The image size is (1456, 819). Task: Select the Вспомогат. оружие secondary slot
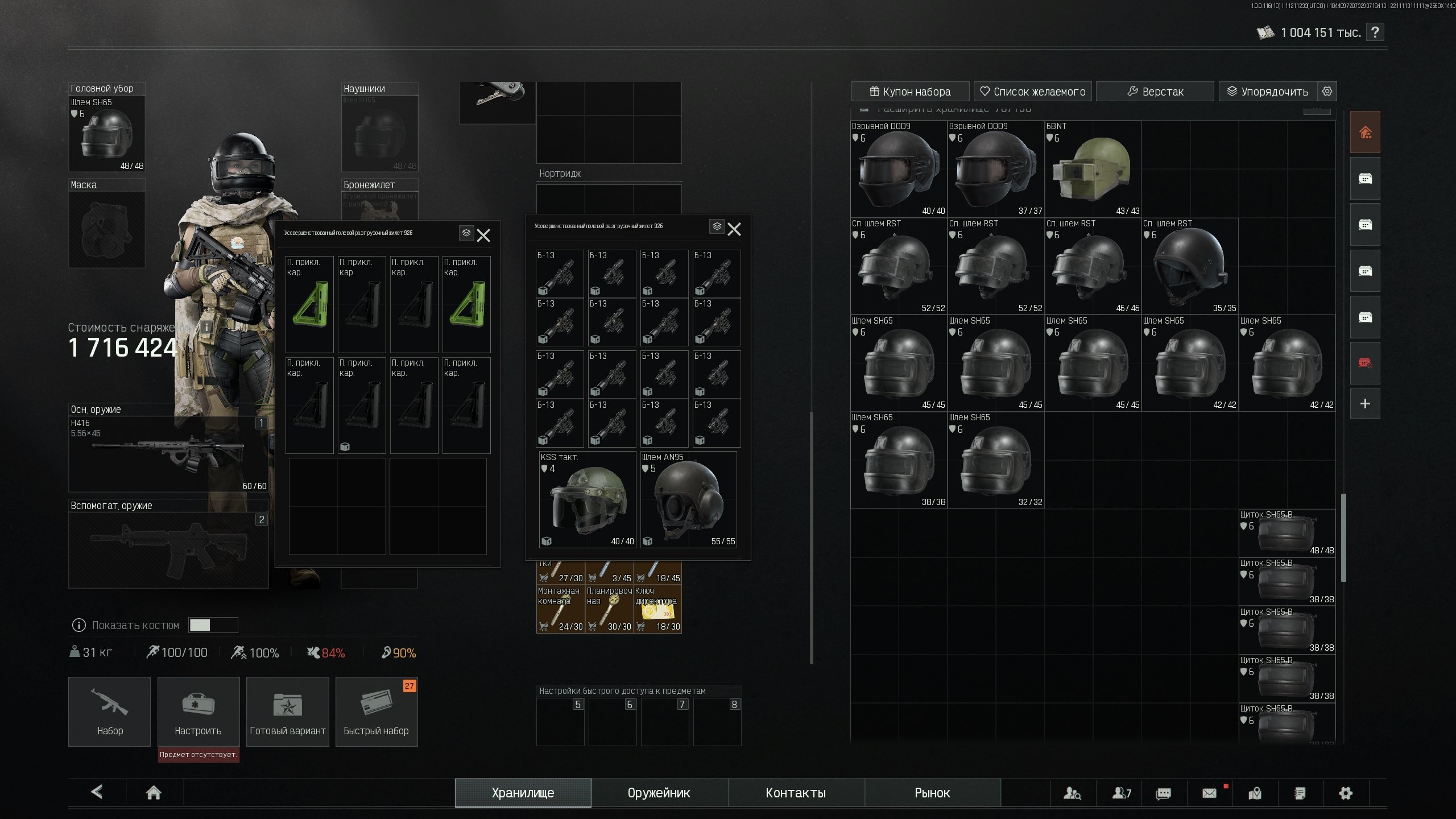[x=168, y=550]
